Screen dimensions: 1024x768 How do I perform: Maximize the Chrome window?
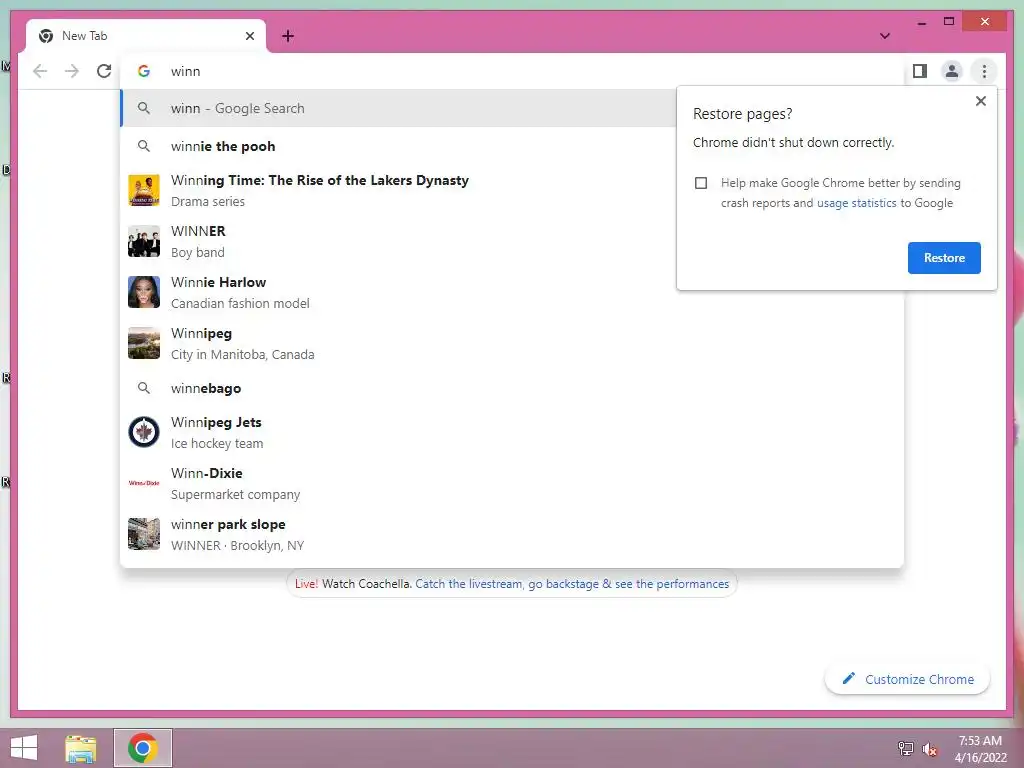(949, 22)
